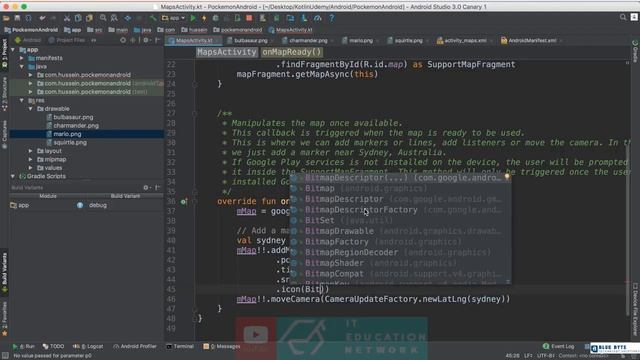This screenshot has height=360, width=640.
Task: Click the green Run app button
Action: tap(193, 18)
